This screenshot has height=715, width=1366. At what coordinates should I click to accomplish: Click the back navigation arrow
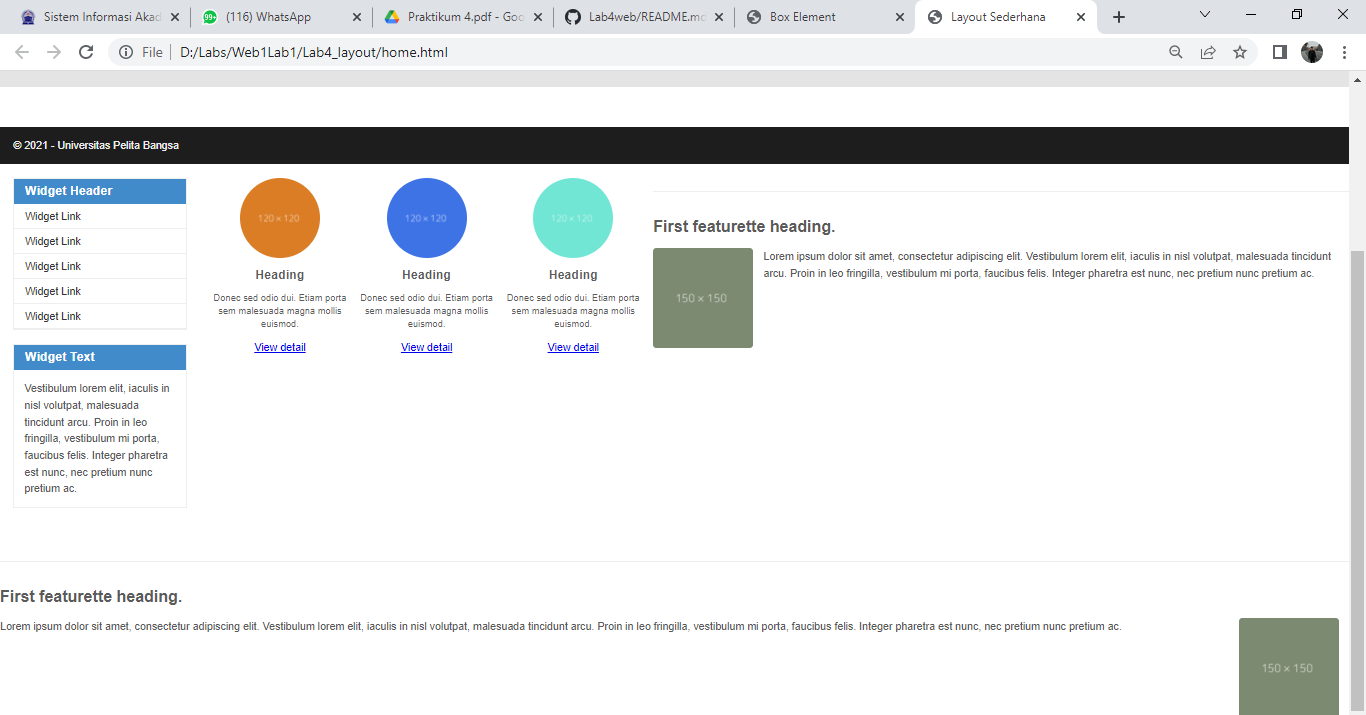21,51
